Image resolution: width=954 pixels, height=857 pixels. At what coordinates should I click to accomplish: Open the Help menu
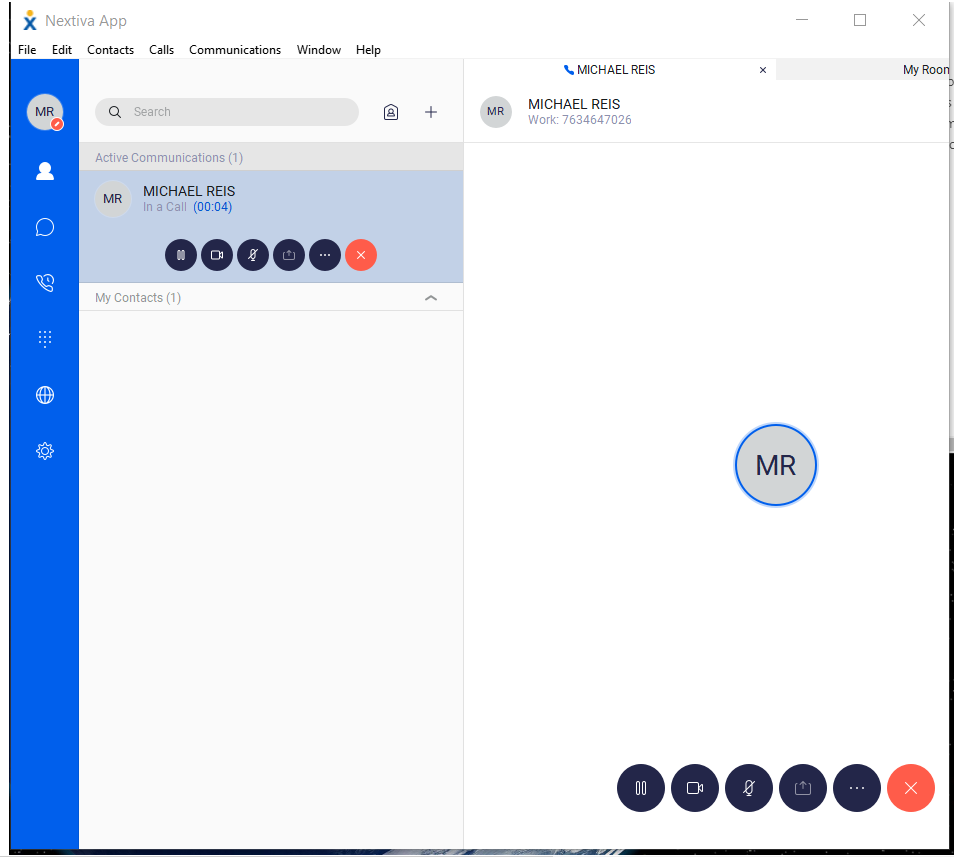coord(368,50)
